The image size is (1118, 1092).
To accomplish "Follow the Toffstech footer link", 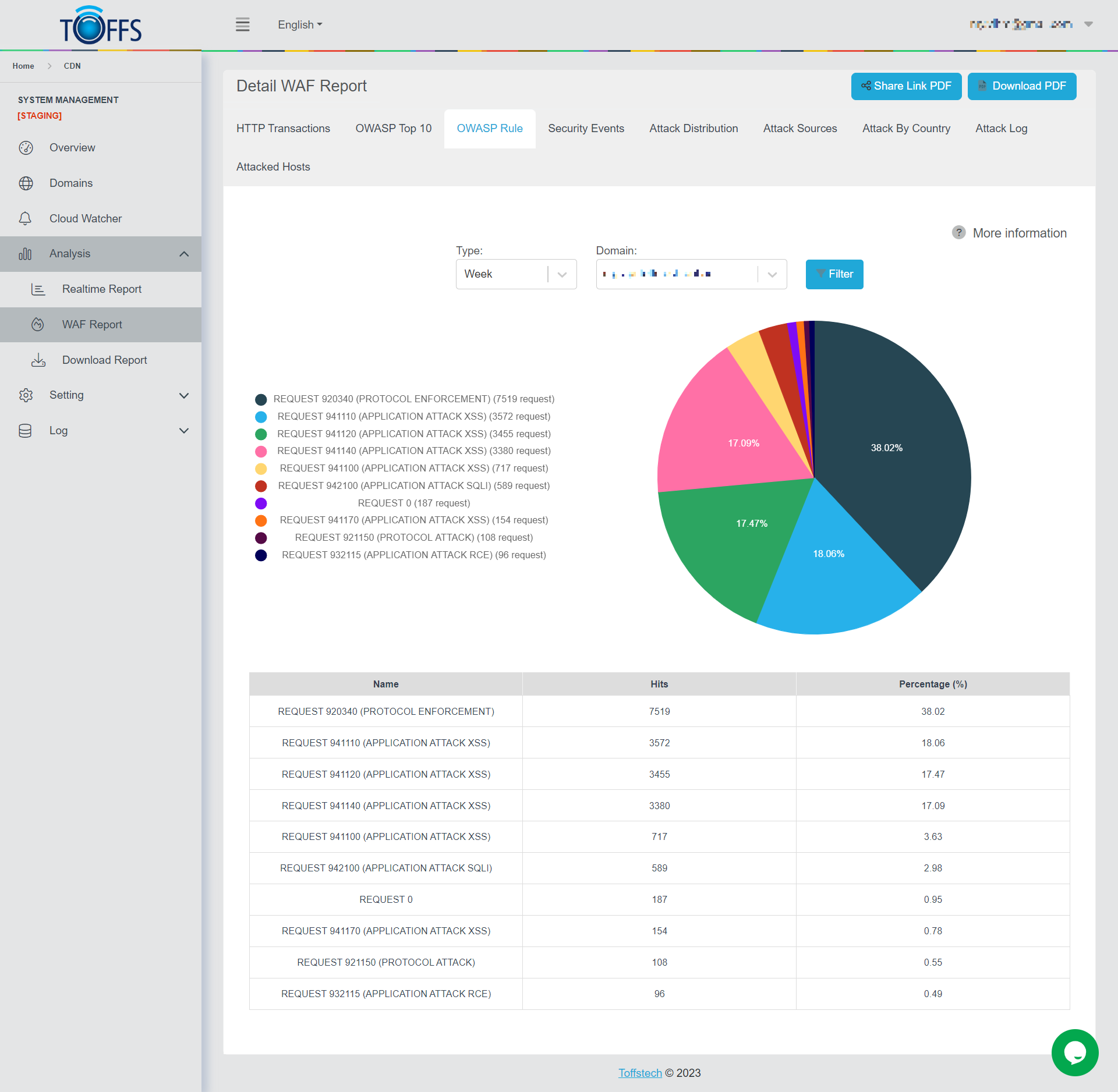I will [640, 1073].
